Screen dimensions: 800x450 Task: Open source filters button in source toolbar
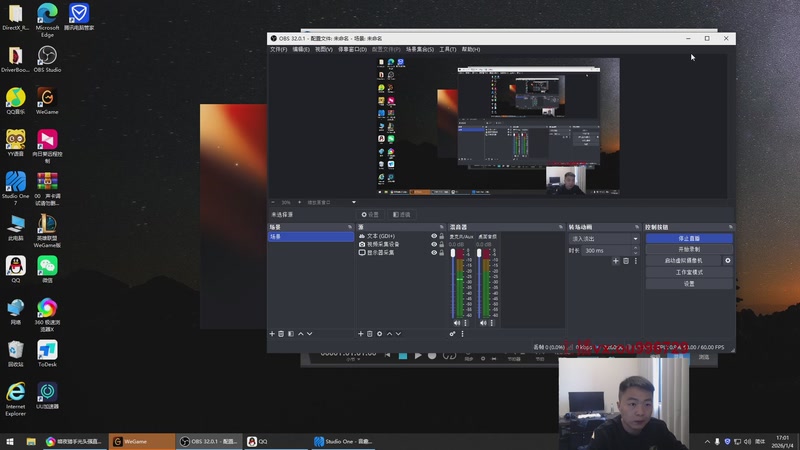(402, 215)
